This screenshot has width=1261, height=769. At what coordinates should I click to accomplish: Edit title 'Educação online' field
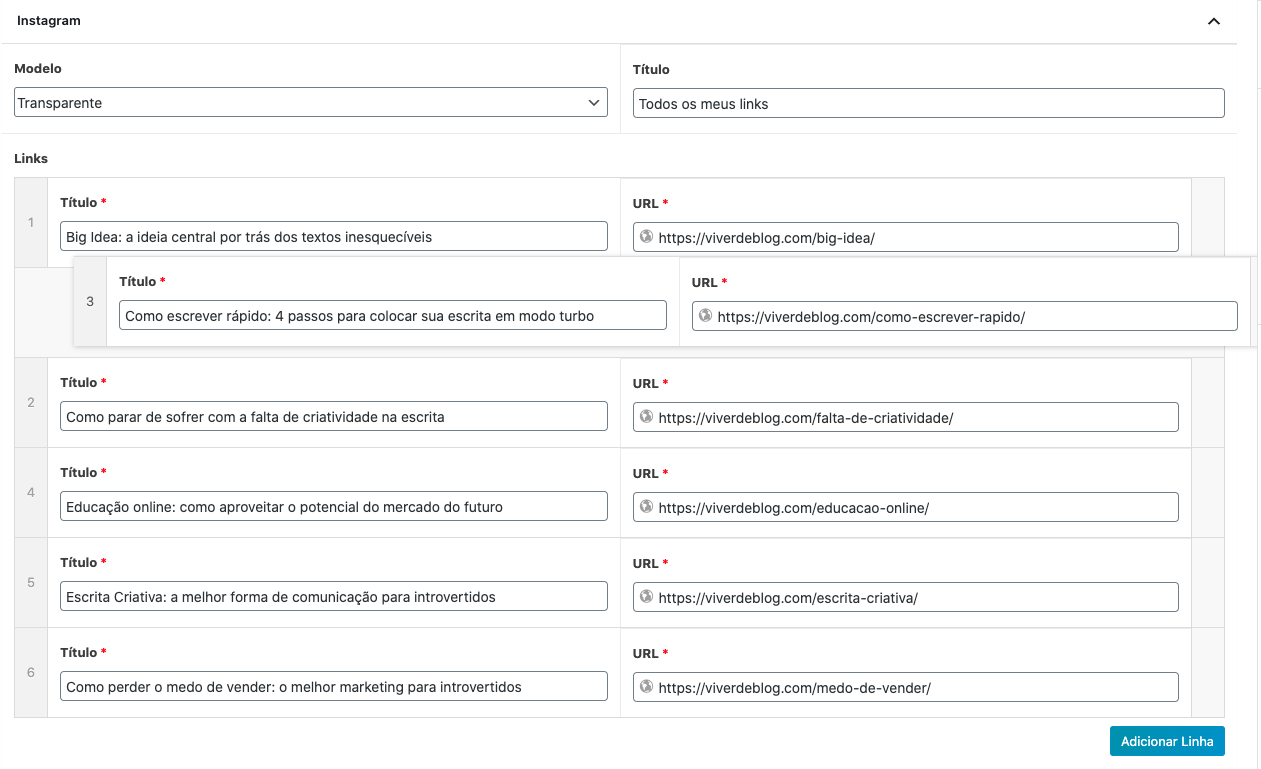(x=334, y=506)
